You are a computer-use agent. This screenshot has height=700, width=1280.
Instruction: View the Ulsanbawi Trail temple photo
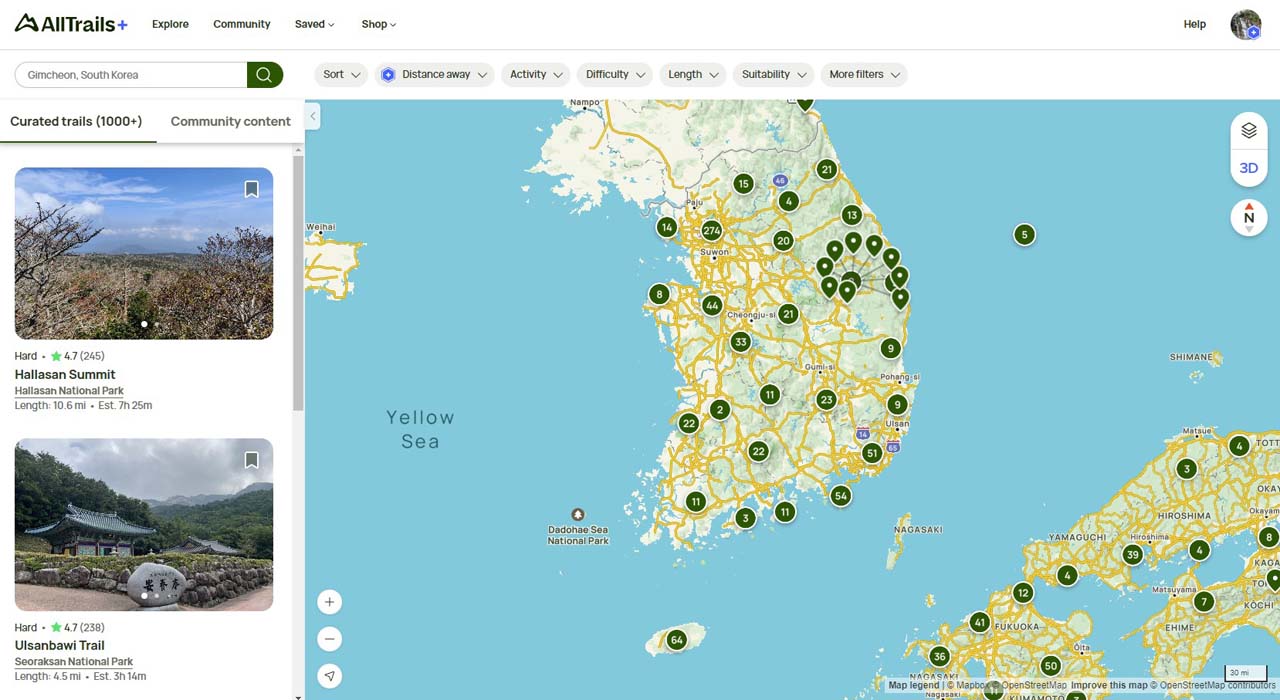[x=144, y=524]
